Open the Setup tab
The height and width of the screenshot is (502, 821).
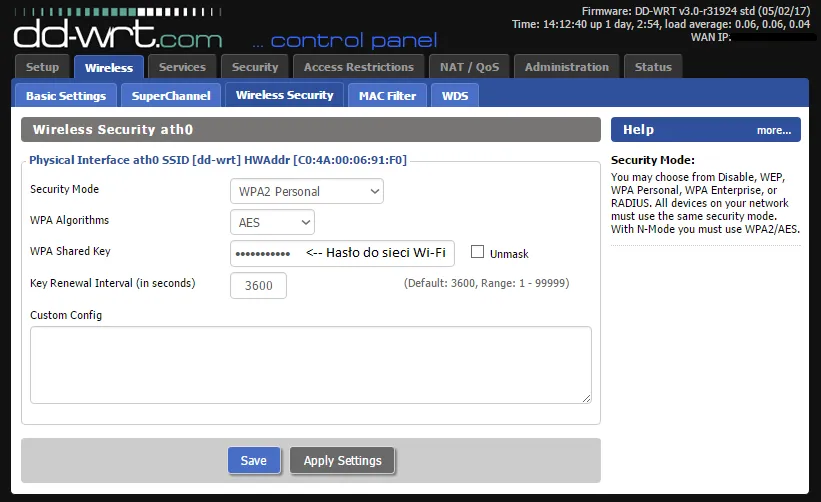click(42, 67)
